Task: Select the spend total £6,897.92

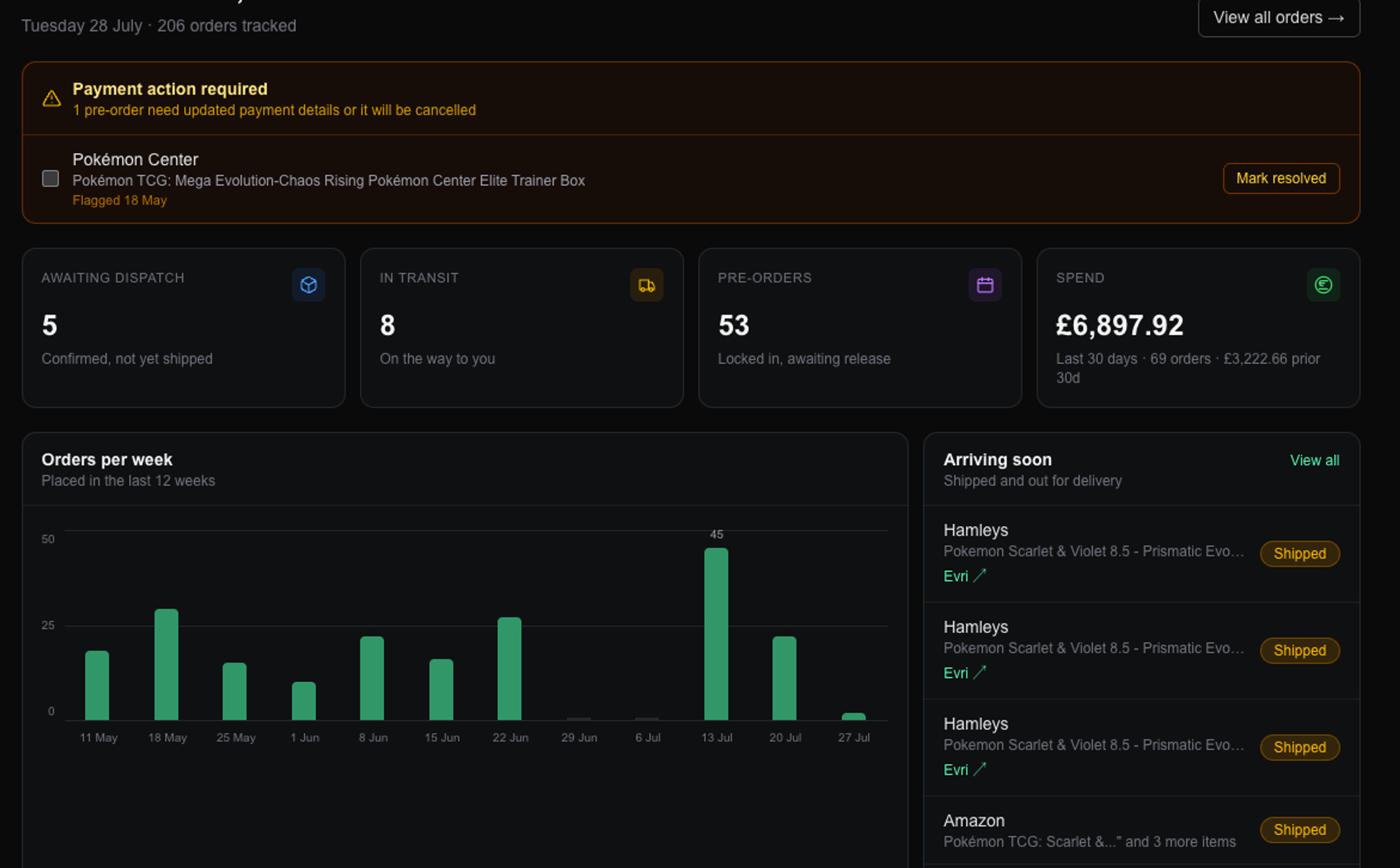Action: (1119, 325)
